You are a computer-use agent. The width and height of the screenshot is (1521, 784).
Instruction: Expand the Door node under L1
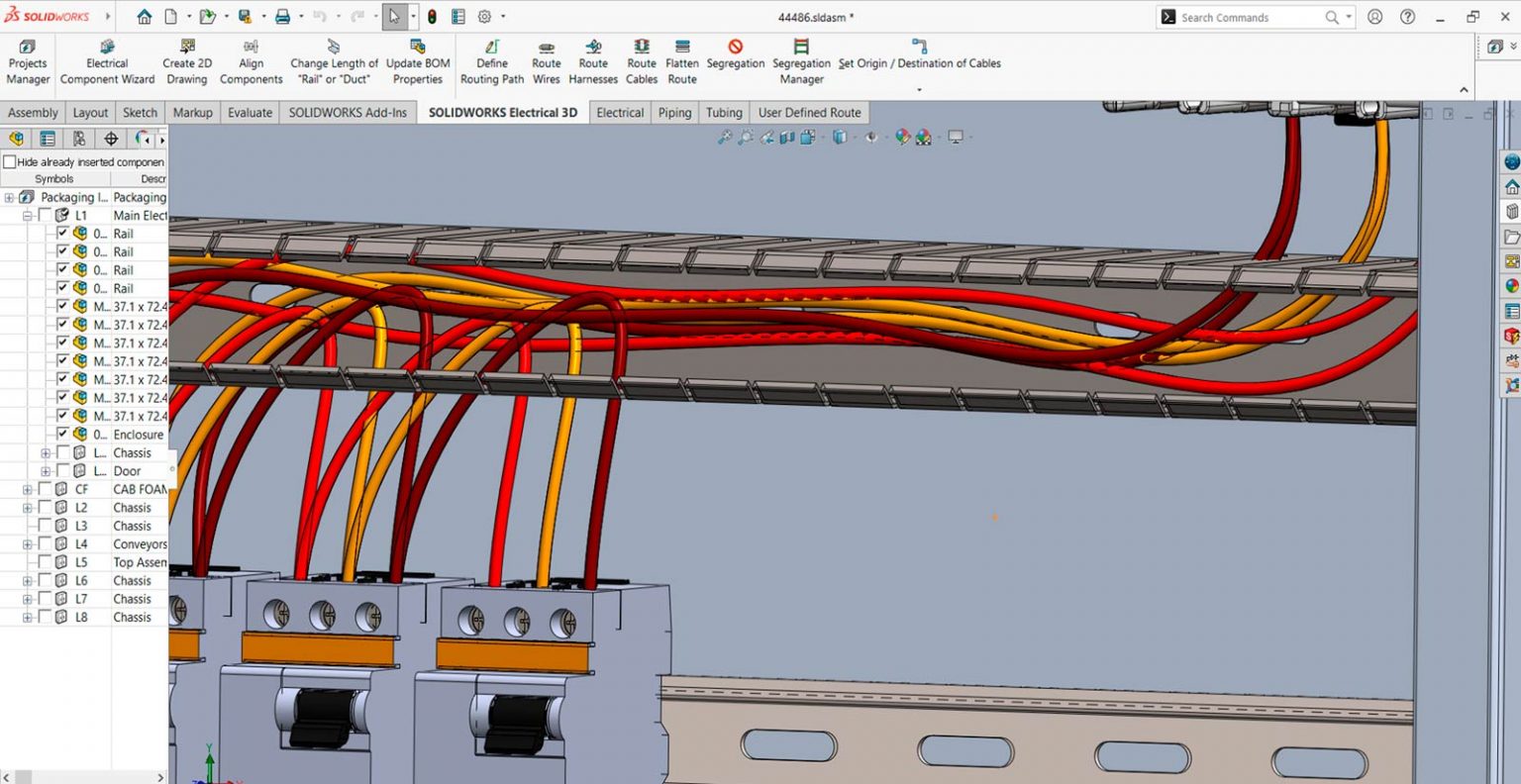44,470
